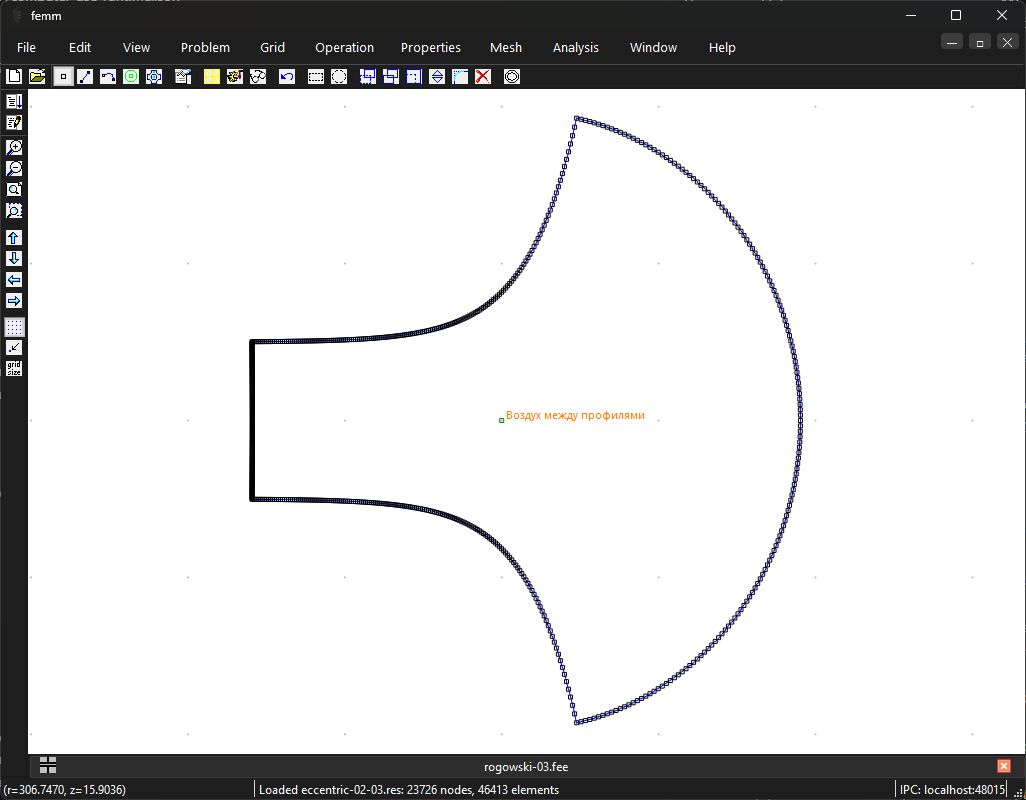
Task: Choose the circular selection tool
Action: click(x=339, y=77)
